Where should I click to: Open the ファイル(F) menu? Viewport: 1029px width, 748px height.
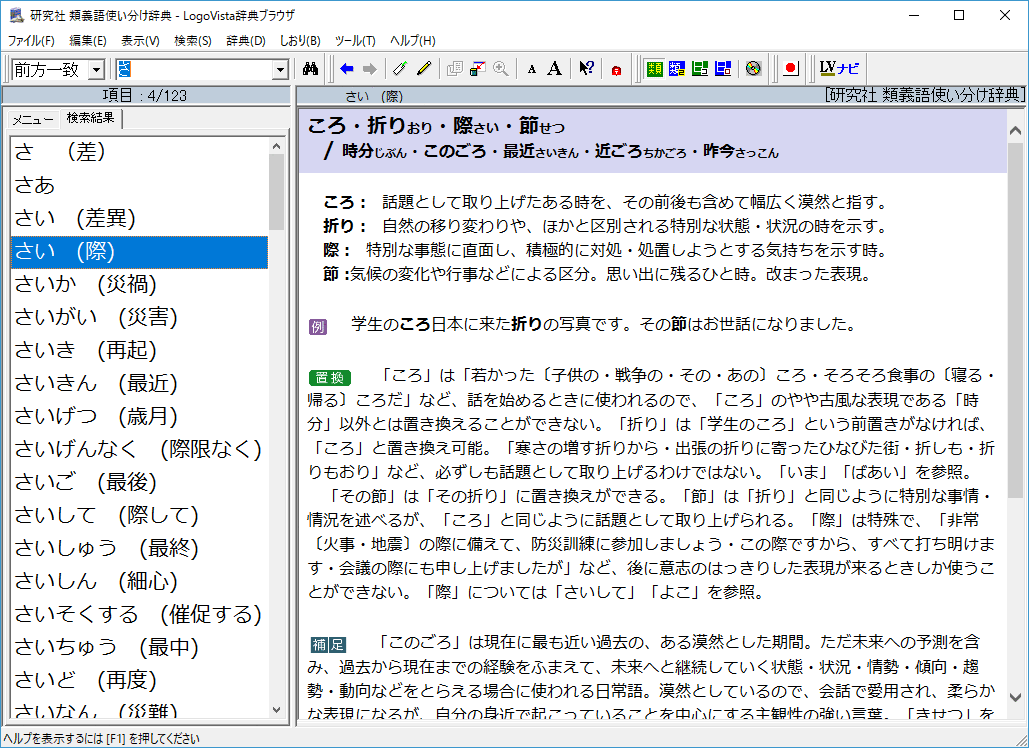[x=31, y=41]
